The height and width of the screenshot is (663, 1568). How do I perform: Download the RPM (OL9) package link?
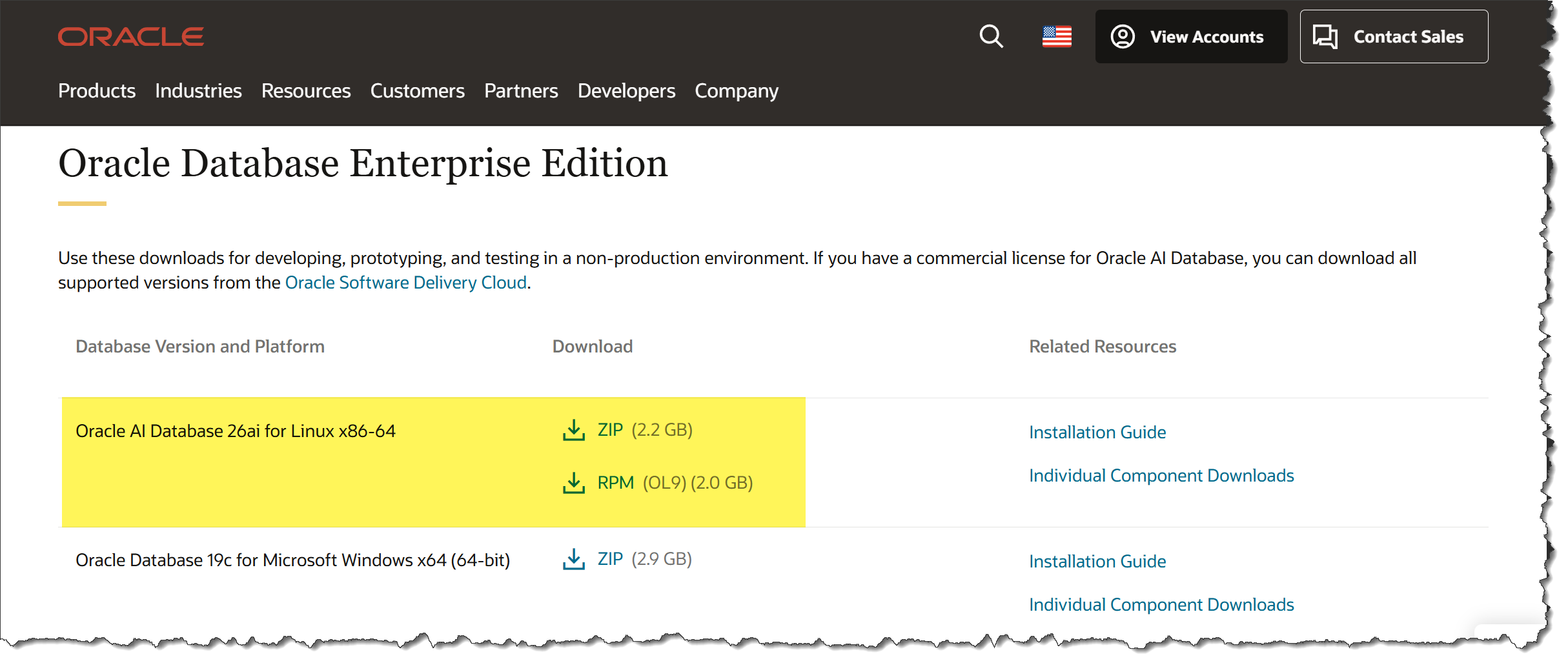click(x=616, y=483)
